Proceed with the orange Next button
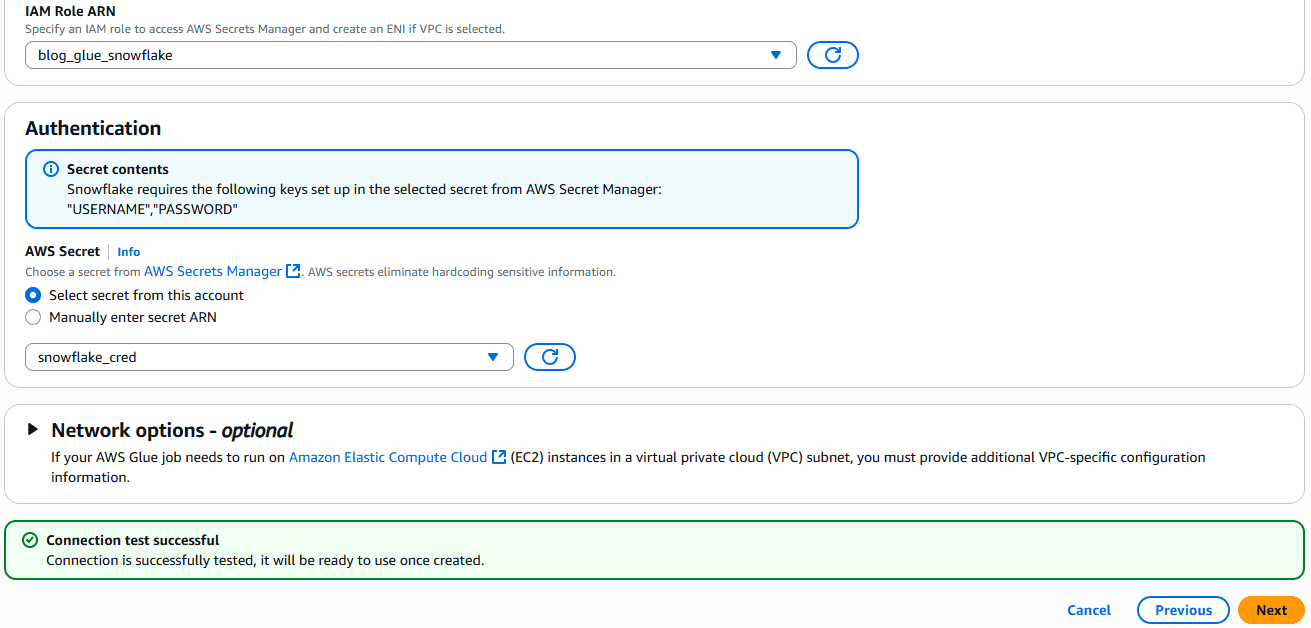The height and width of the screenshot is (628, 1311). 1271,610
